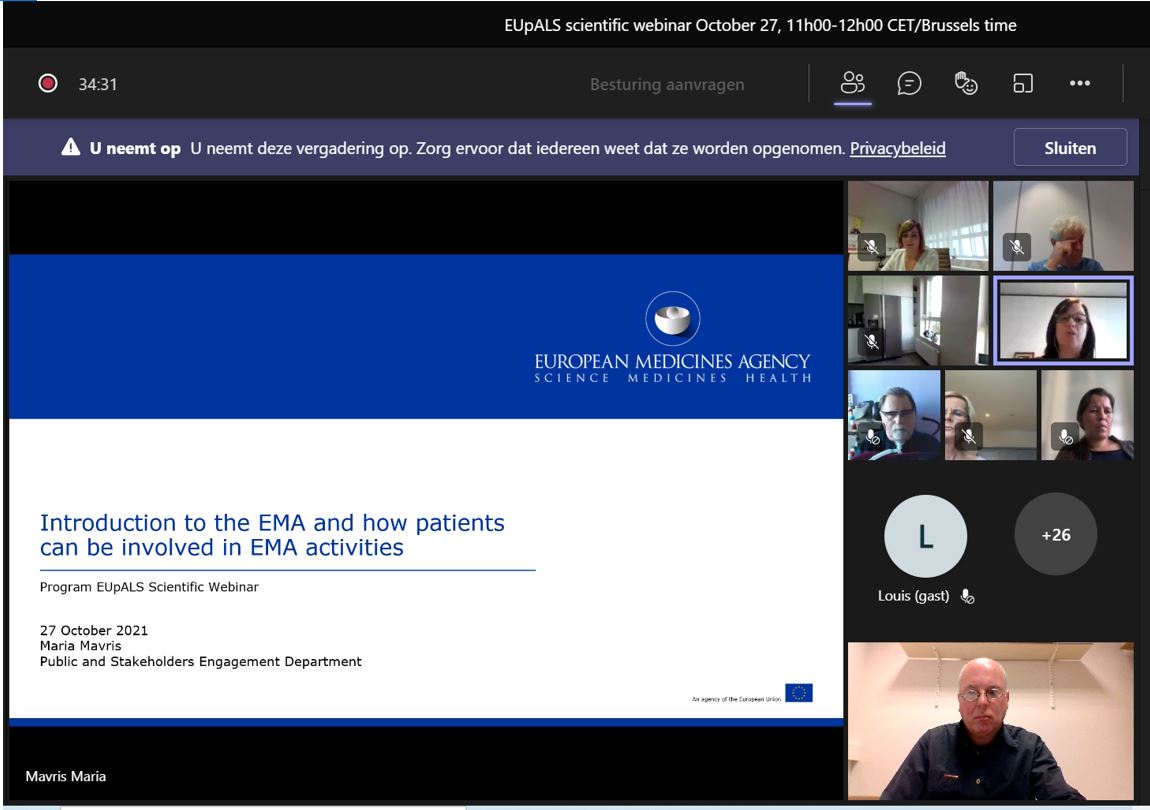This screenshot has height=810, width=1150.
Task: Select the blonde woman's tile with white curtains
Action: click(918, 226)
